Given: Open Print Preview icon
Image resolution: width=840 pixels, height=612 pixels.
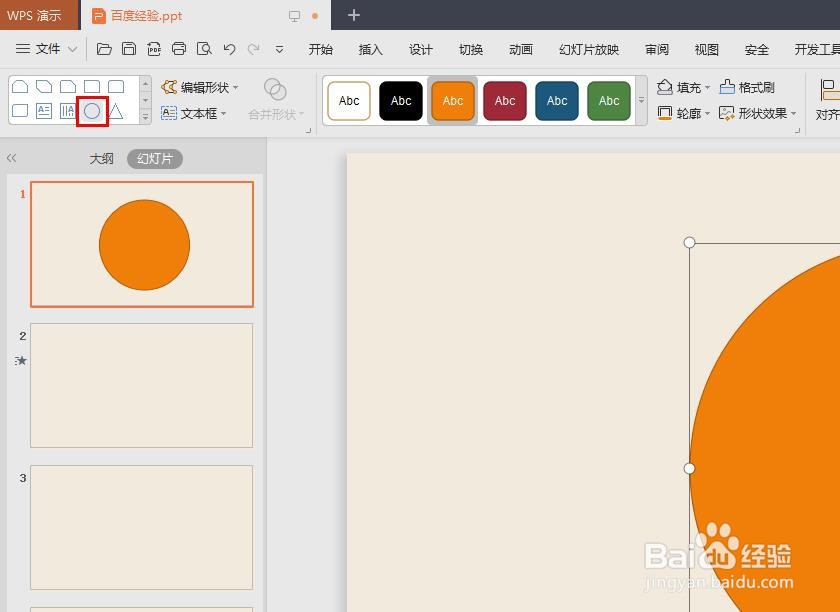Looking at the screenshot, I should [204, 49].
